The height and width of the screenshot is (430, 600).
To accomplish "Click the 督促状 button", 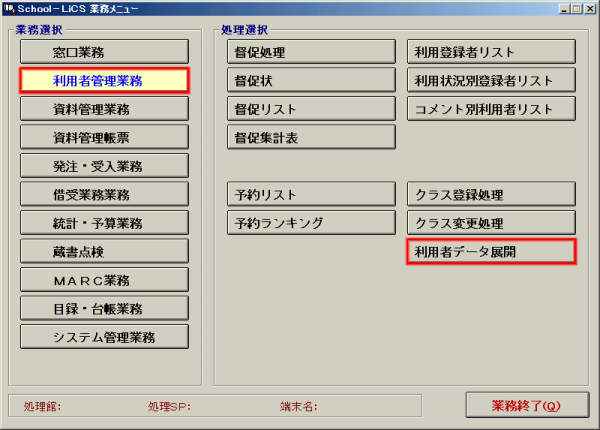I will [311, 80].
